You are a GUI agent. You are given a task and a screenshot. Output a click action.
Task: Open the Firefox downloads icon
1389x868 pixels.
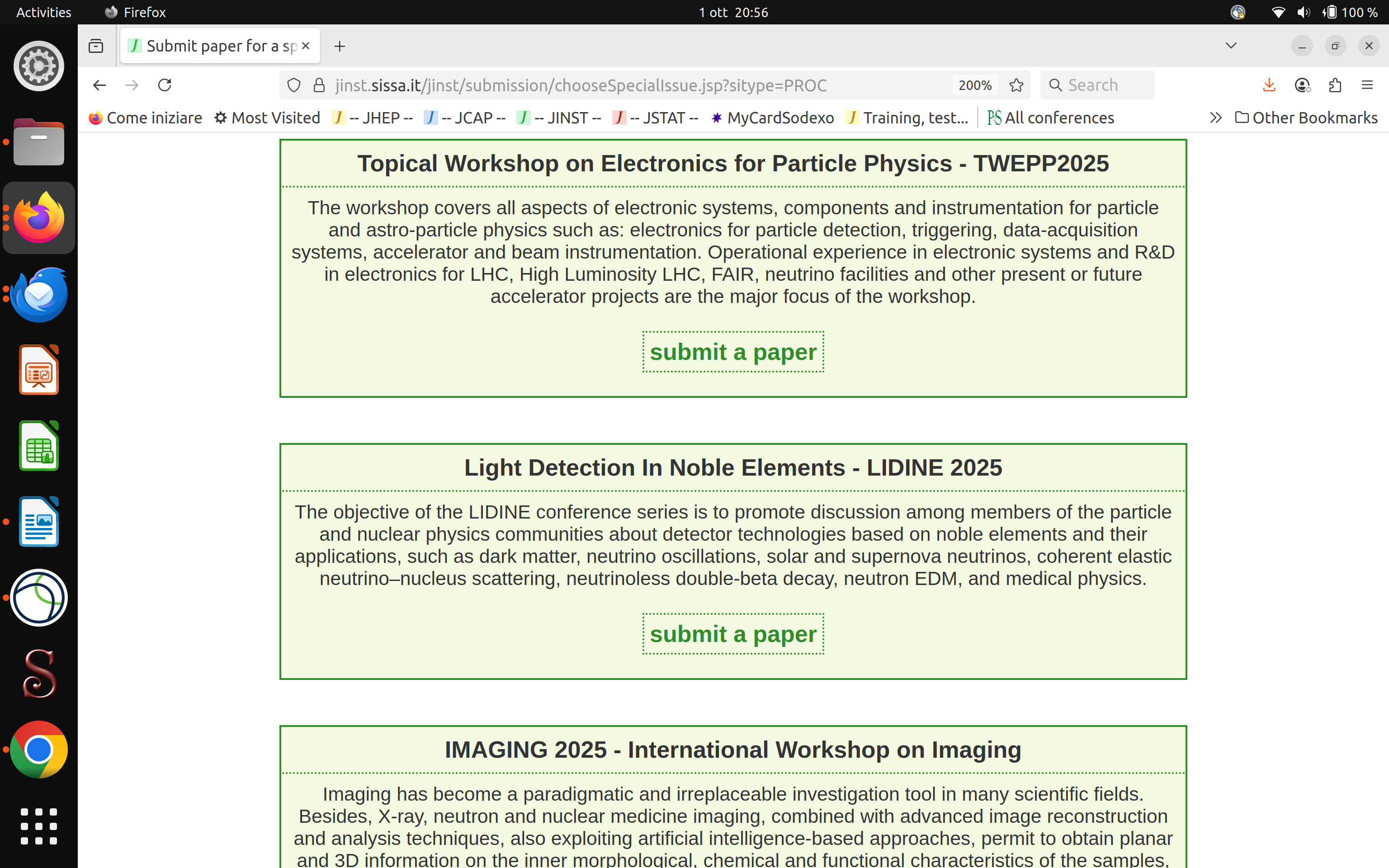(x=1269, y=85)
